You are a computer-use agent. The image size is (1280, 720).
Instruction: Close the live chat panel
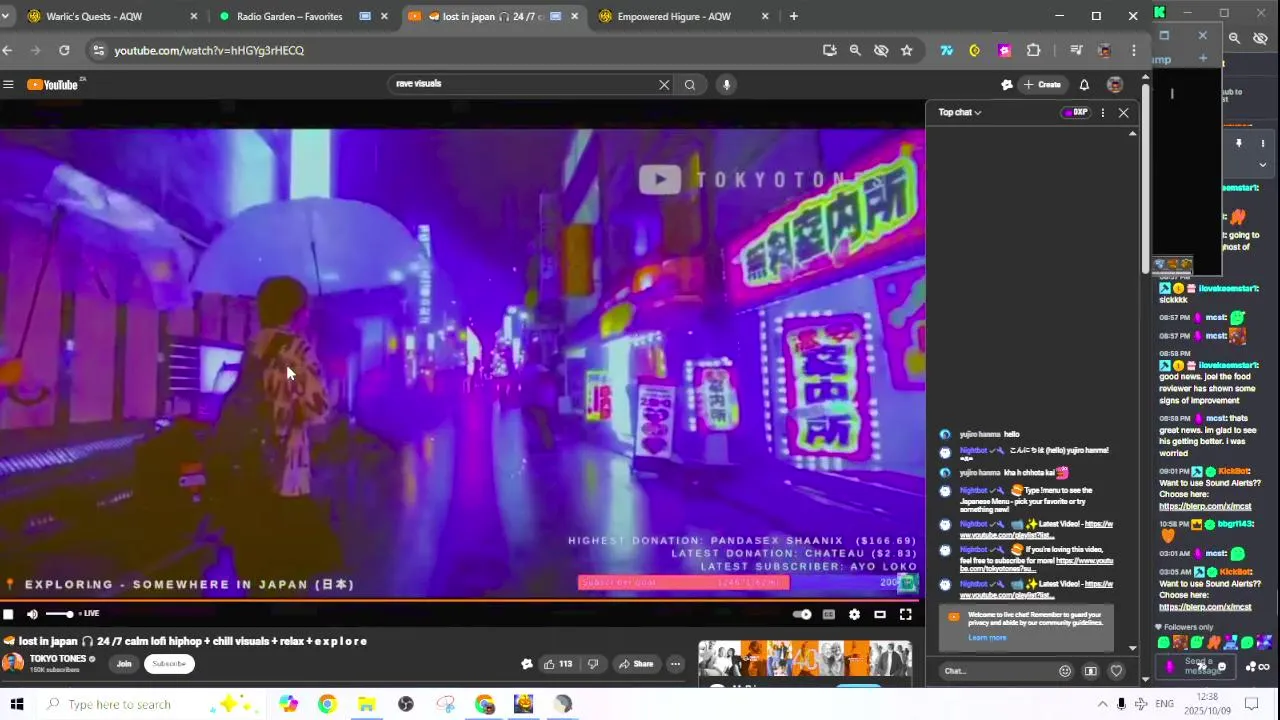[1124, 112]
